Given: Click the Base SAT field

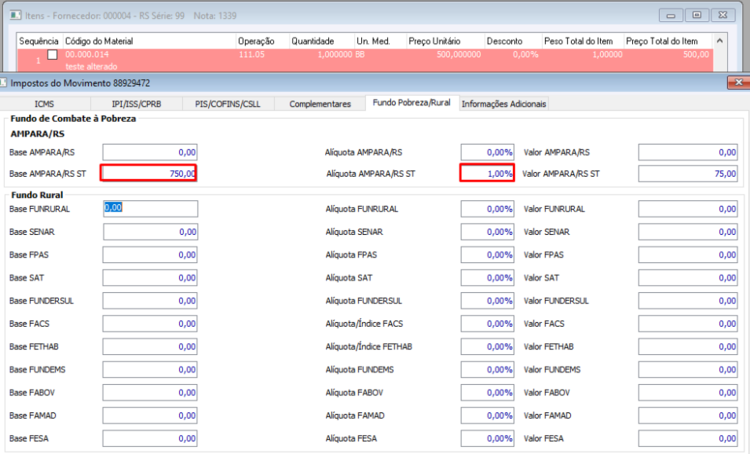Looking at the screenshot, I should (x=150, y=278).
